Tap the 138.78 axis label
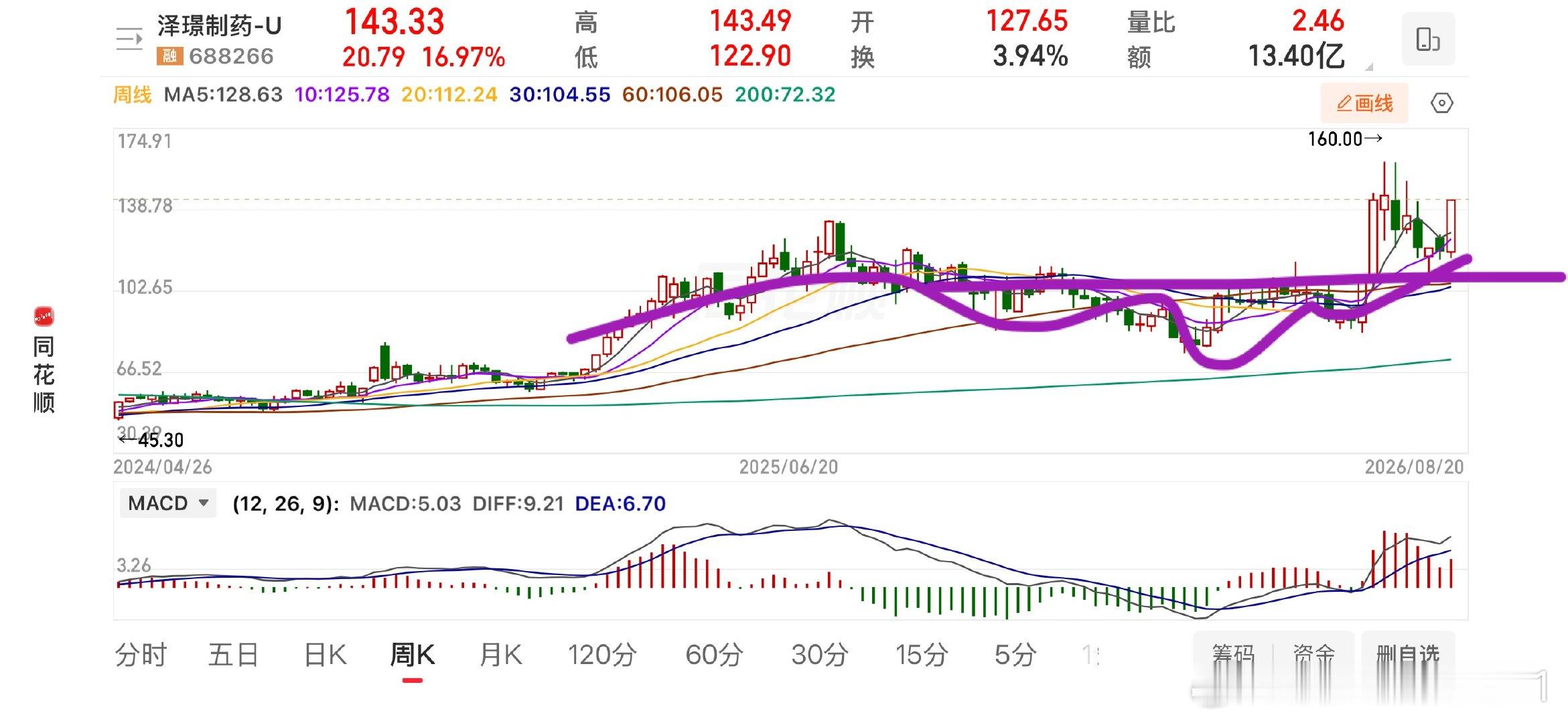 pos(145,206)
